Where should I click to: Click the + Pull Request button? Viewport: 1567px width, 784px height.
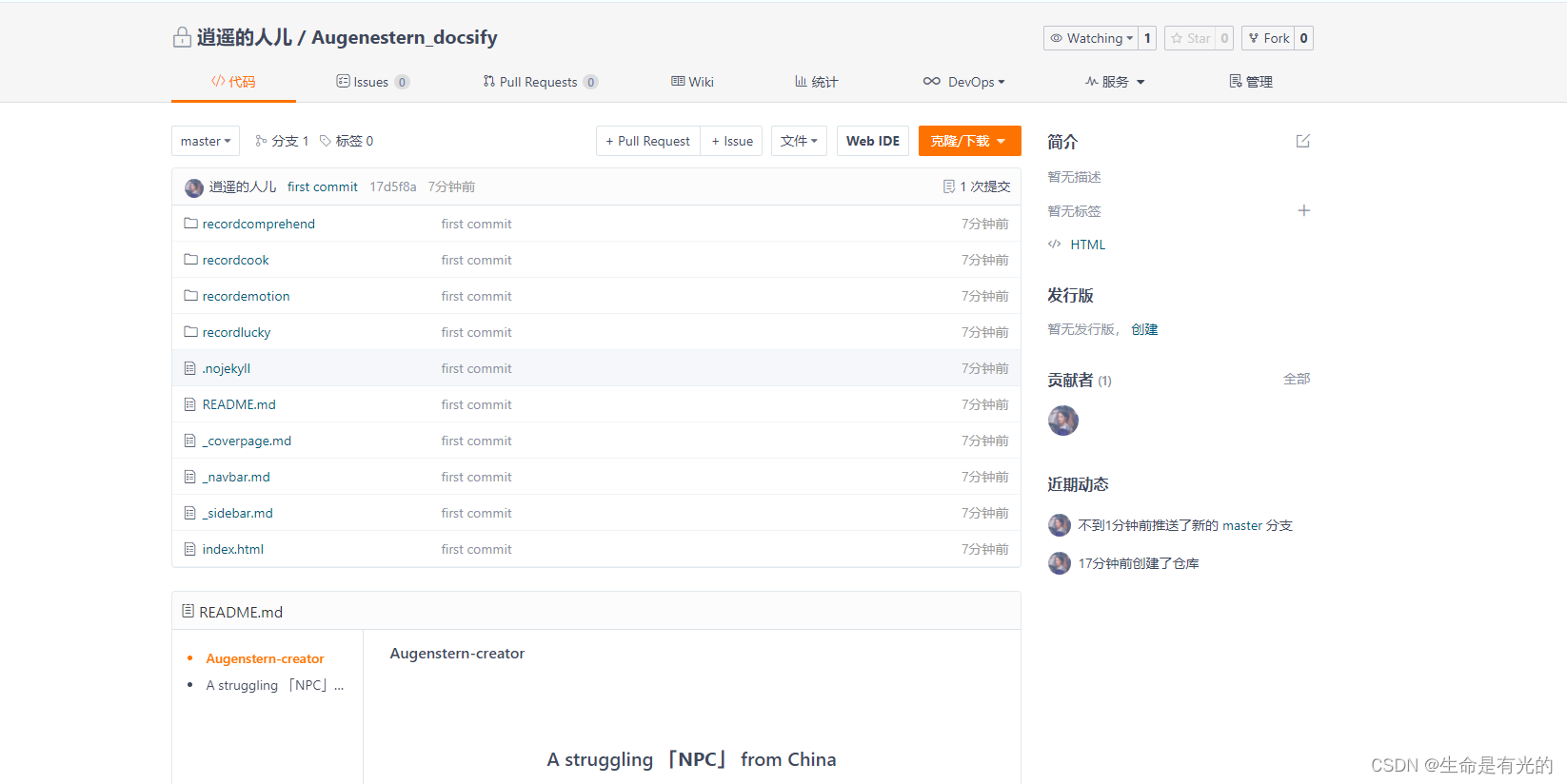pyautogui.click(x=648, y=141)
